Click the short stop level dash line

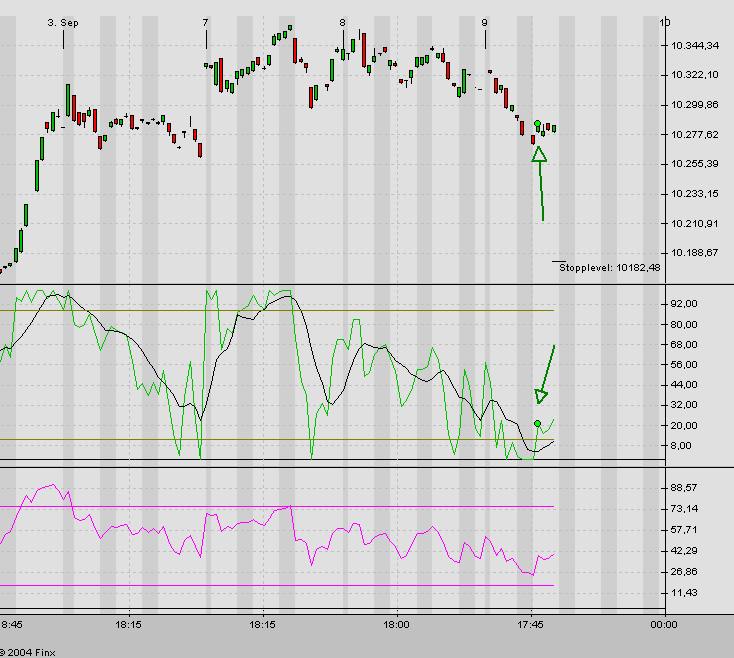[x=564, y=261]
